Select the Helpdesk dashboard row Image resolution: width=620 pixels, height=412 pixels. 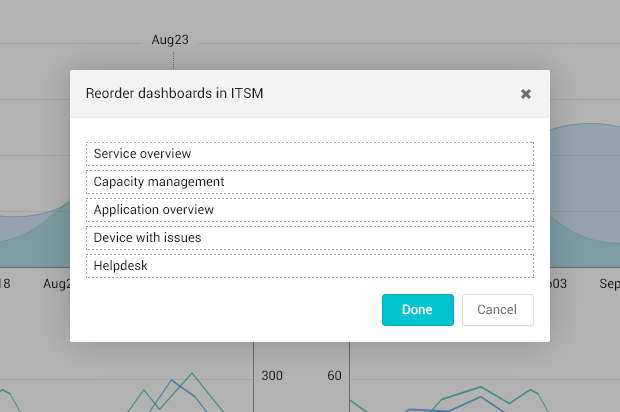(x=309, y=266)
